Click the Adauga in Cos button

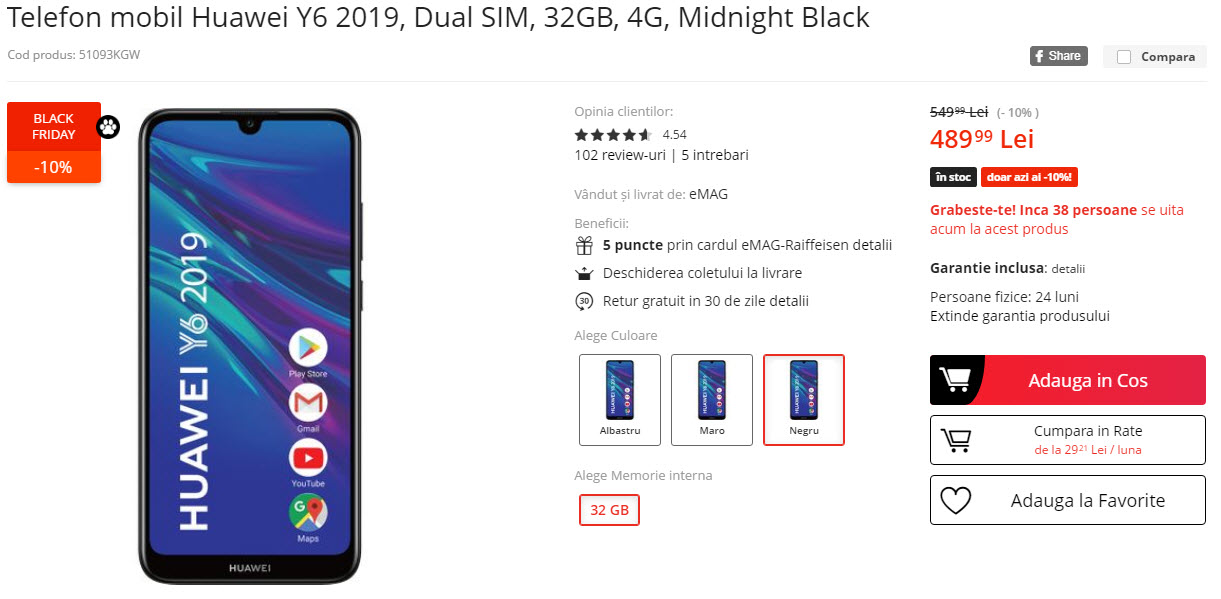[1068, 380]
